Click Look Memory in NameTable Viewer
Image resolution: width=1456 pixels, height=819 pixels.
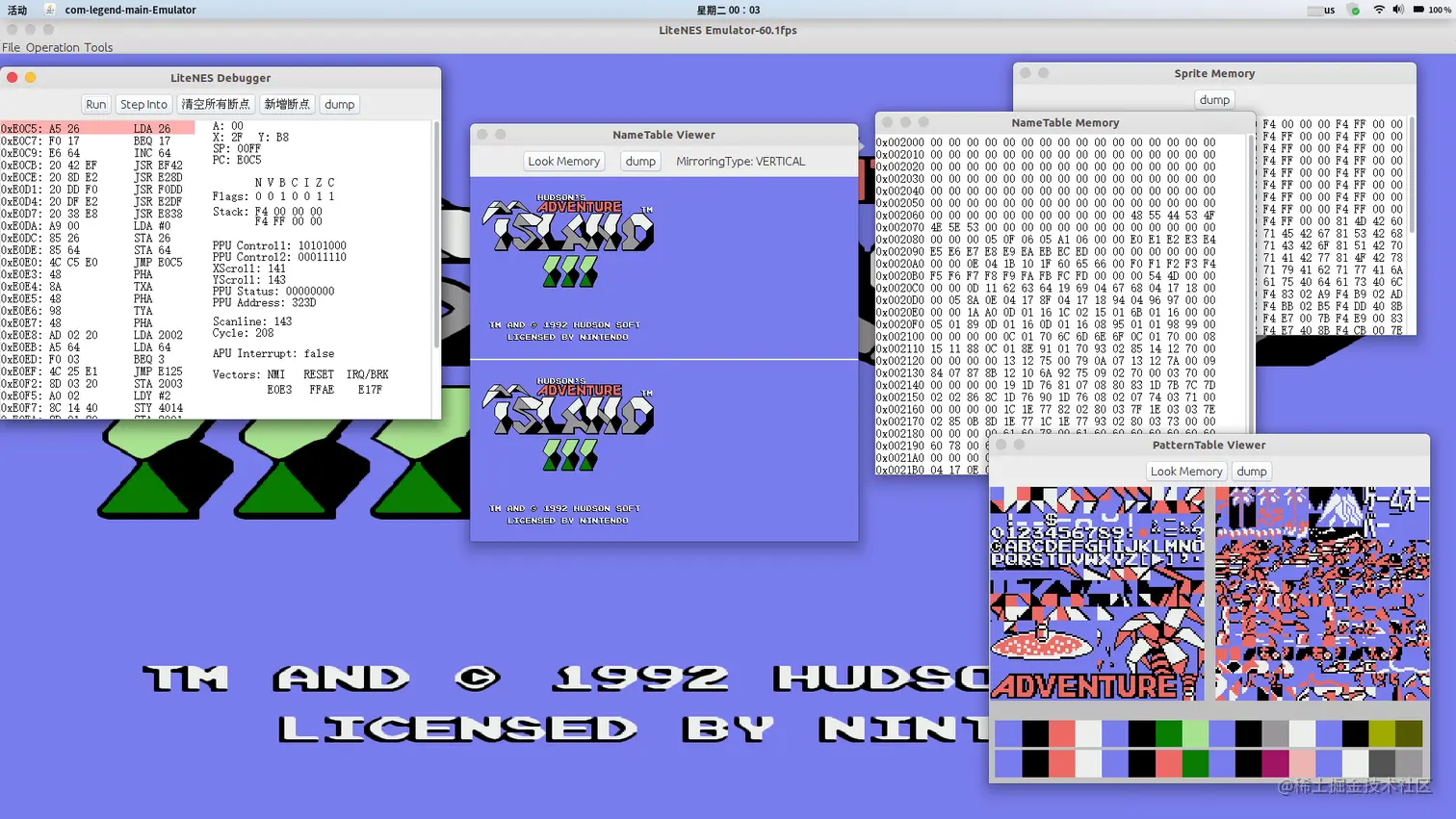pyautogui.click(x=564, y=161)
